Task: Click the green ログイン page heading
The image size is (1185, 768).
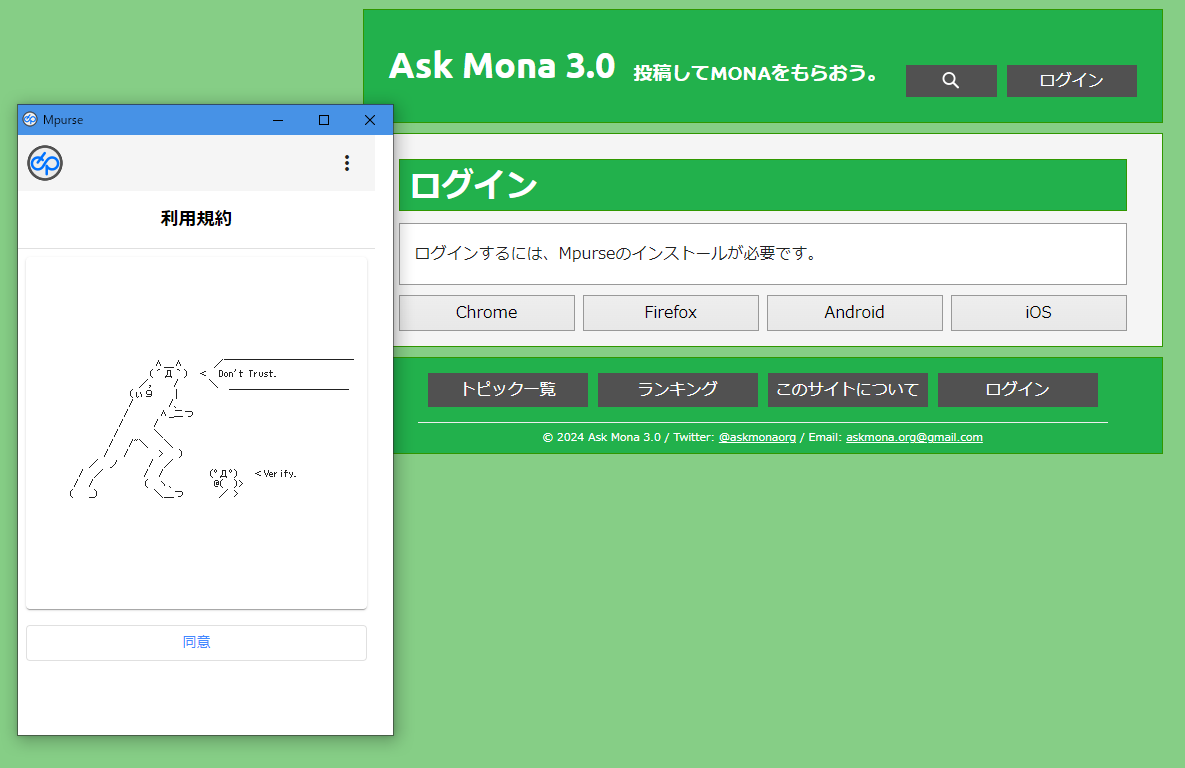Action: tap(763, 185)
